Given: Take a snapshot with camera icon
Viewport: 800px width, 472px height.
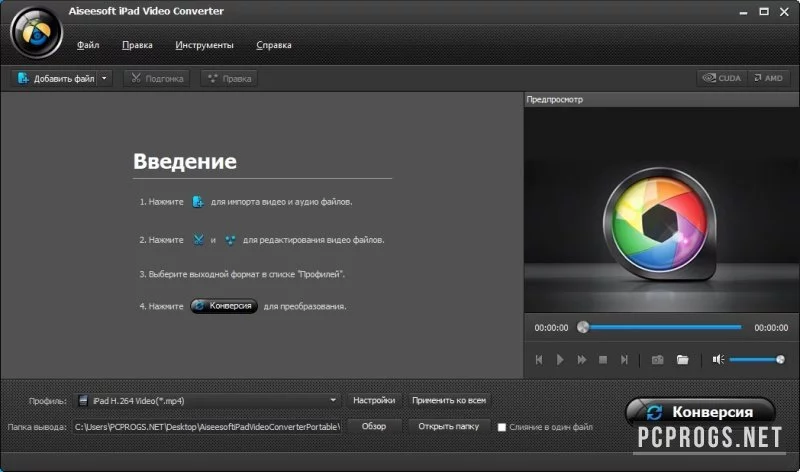Looking at the screenshot, I should [x=658, y=360].
